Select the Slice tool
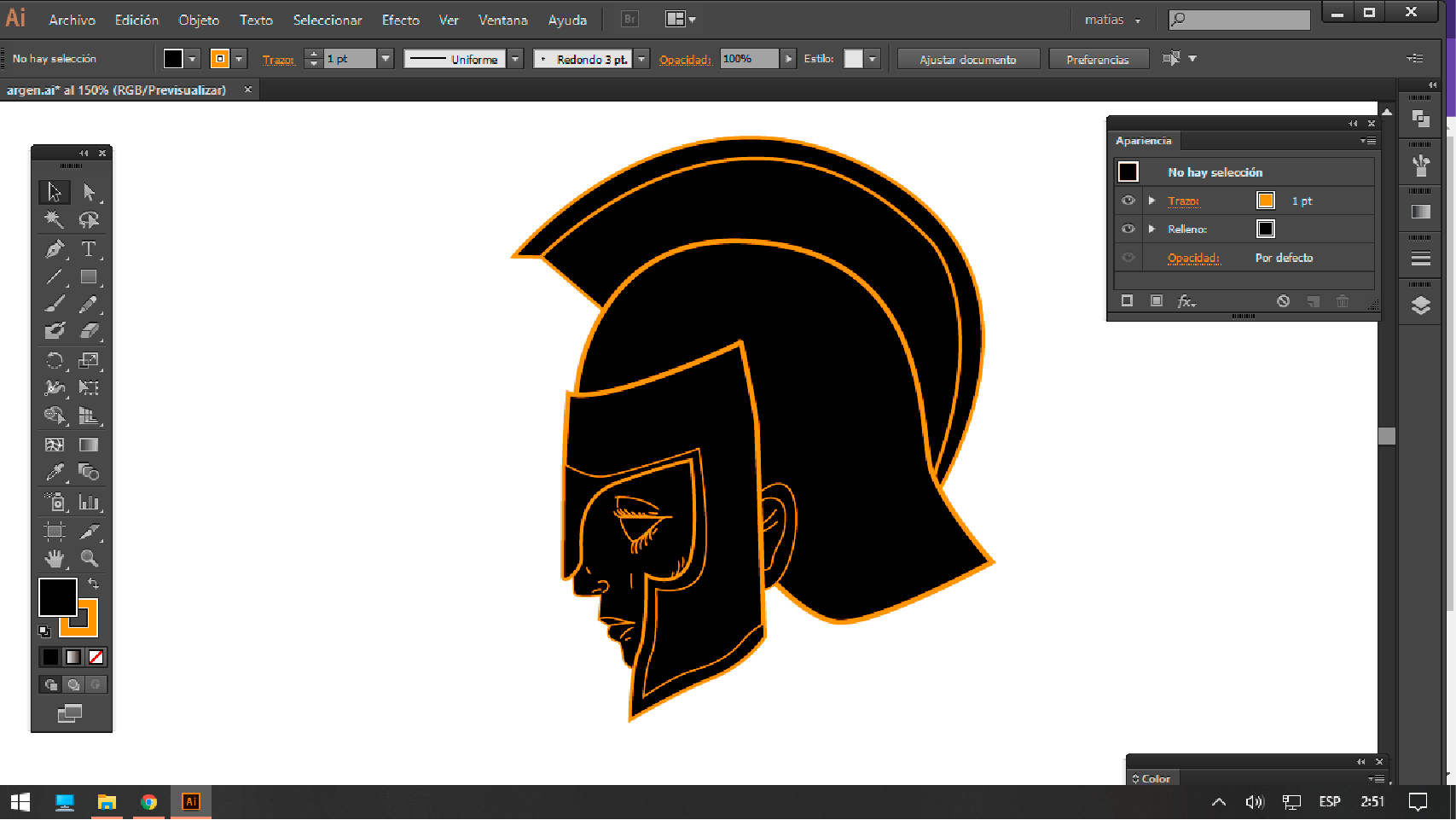1456x820 pixels. [89, 531]
